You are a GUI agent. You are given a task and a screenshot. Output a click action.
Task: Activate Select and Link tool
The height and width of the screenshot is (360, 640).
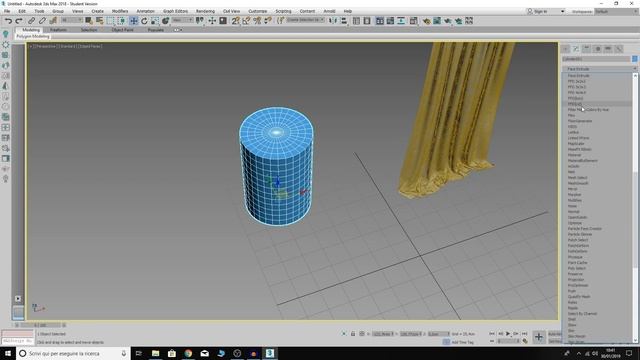[31, 20]
